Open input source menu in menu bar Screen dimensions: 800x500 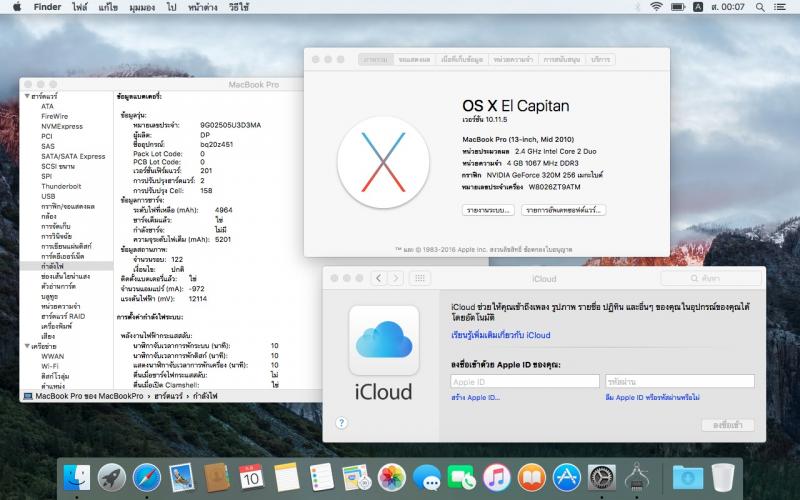pos(697,7)
